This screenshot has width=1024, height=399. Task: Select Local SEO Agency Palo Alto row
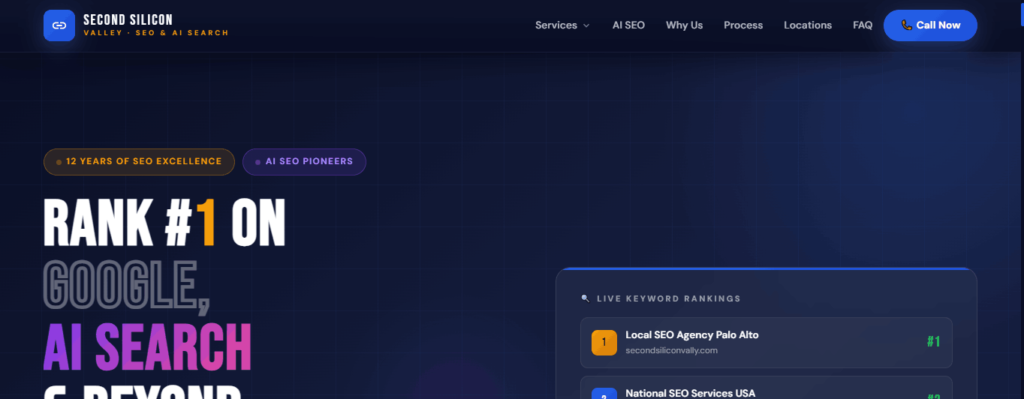766,343
